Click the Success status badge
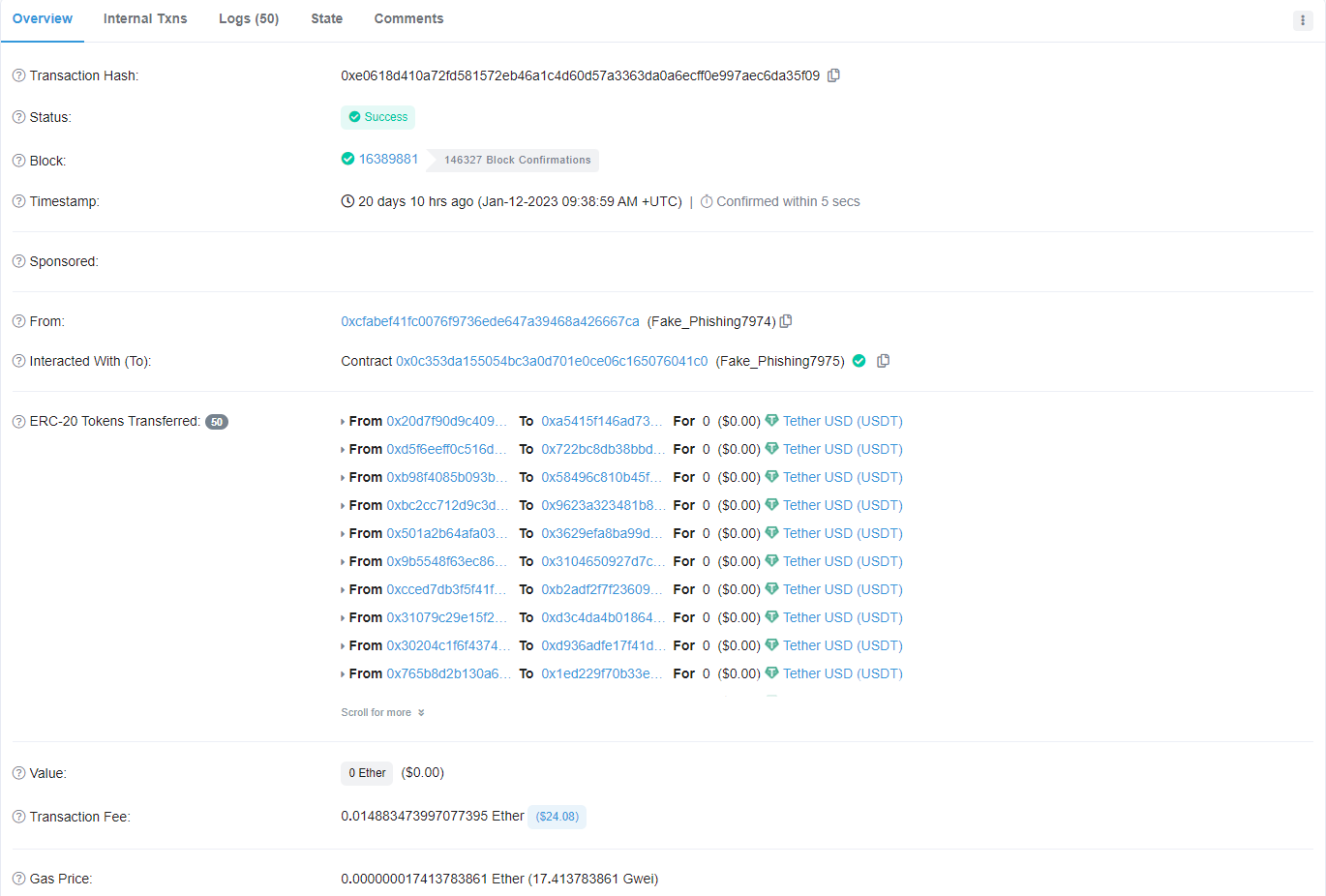This screenshot has height=896, width=1326. coord(377,117)
